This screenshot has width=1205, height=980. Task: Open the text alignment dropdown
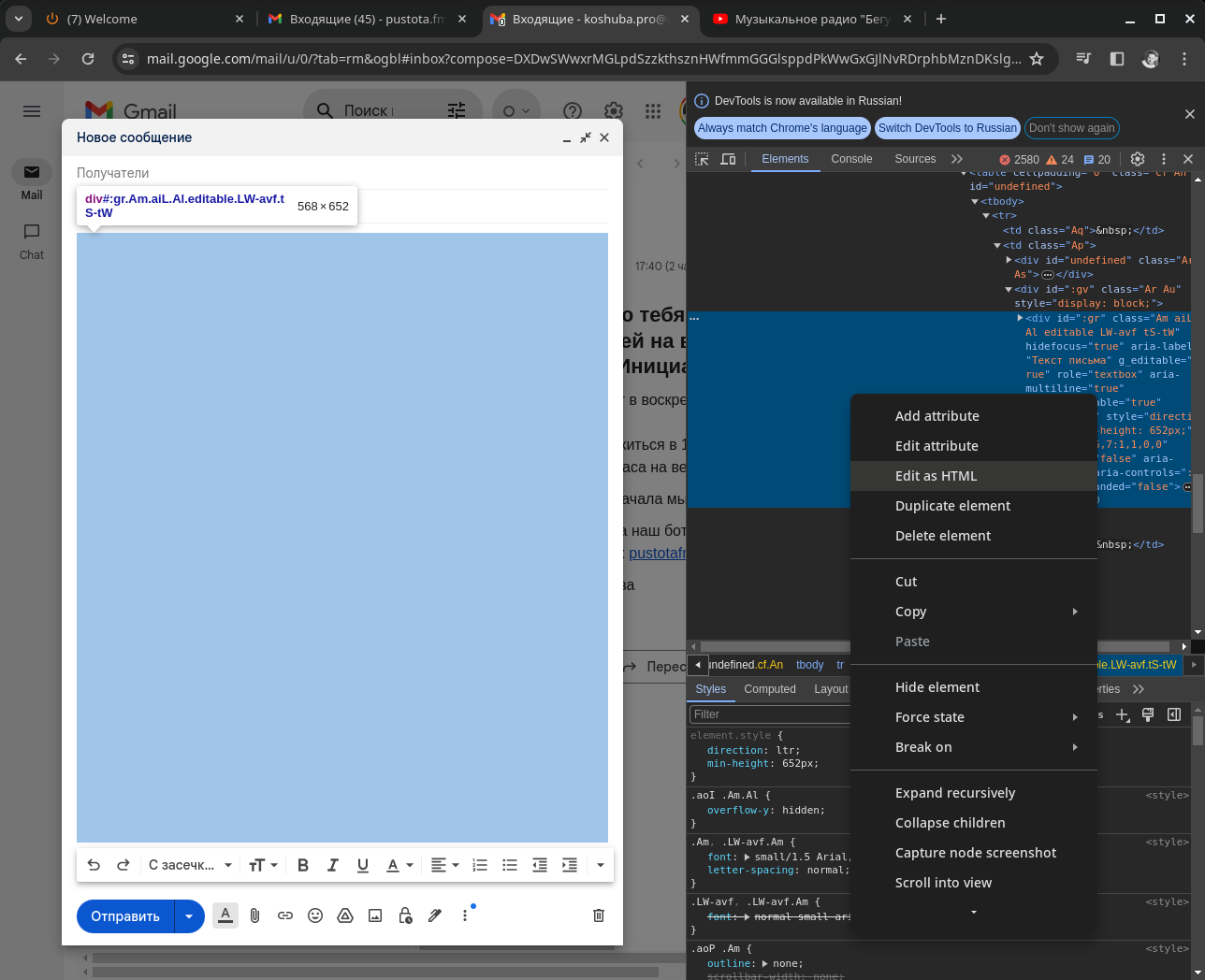tap(444, 865)
